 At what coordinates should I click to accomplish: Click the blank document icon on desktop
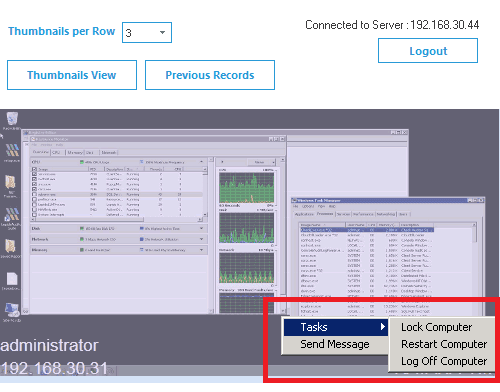point(12,279)
